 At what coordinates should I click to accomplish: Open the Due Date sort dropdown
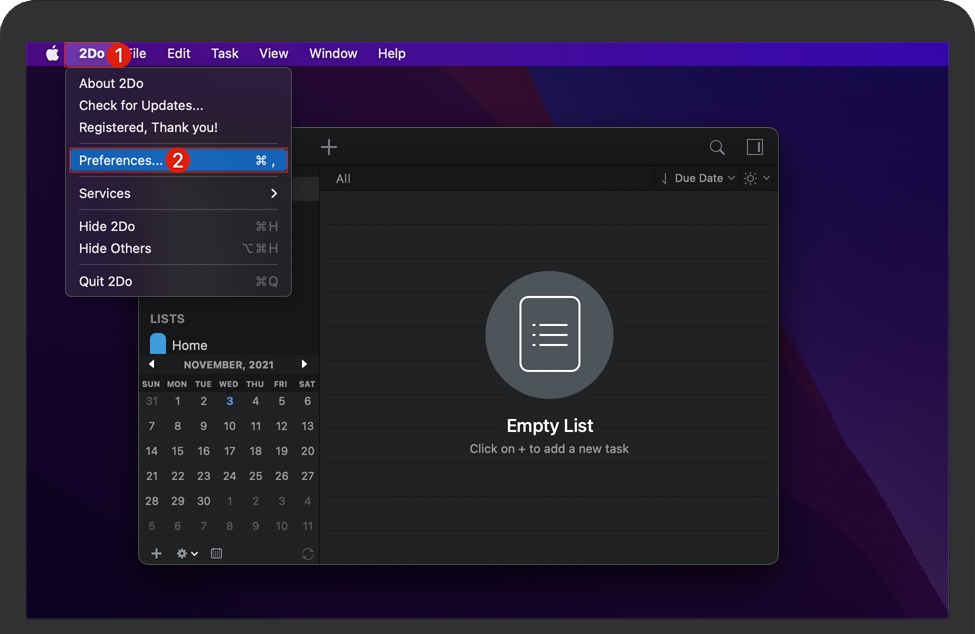pos(698,178)
